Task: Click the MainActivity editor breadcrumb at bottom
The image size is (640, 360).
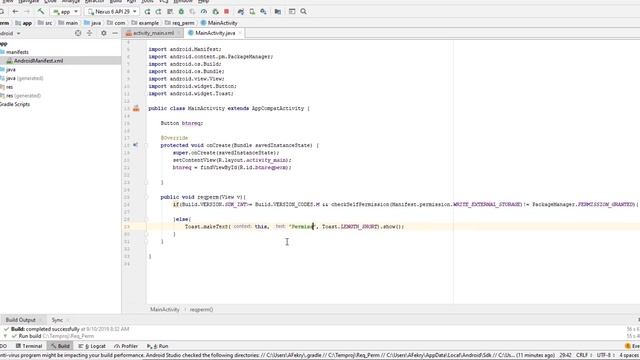Action: [165, 309]
